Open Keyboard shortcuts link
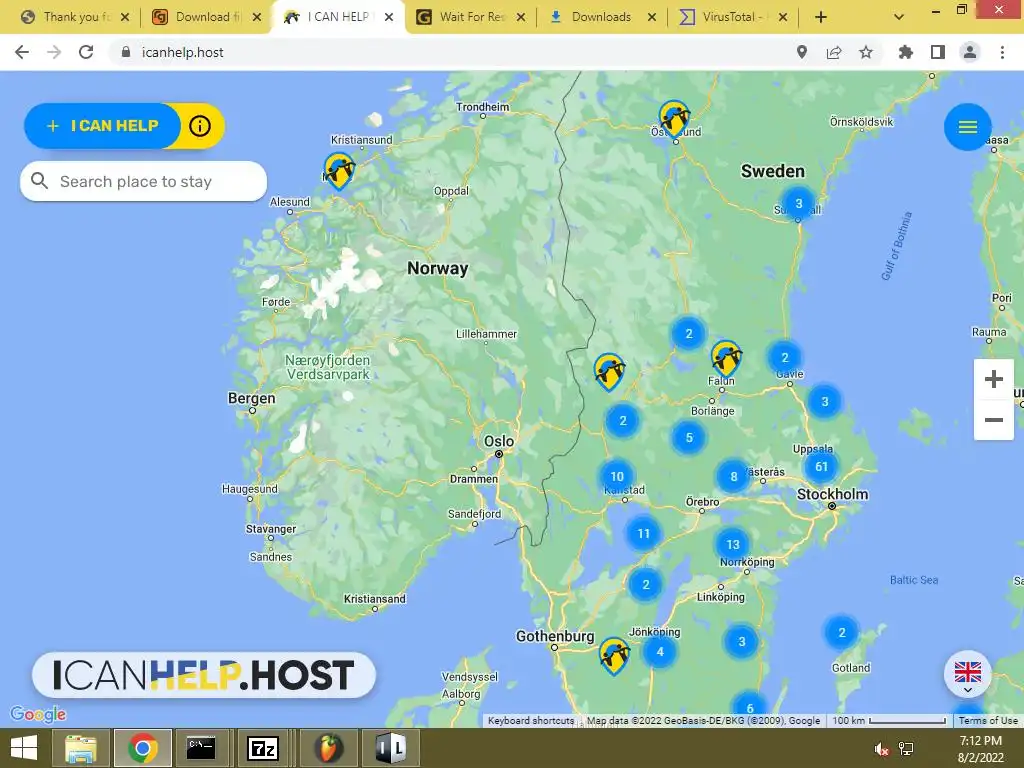Screen dimensions: 1024x768 pos(531,720)
